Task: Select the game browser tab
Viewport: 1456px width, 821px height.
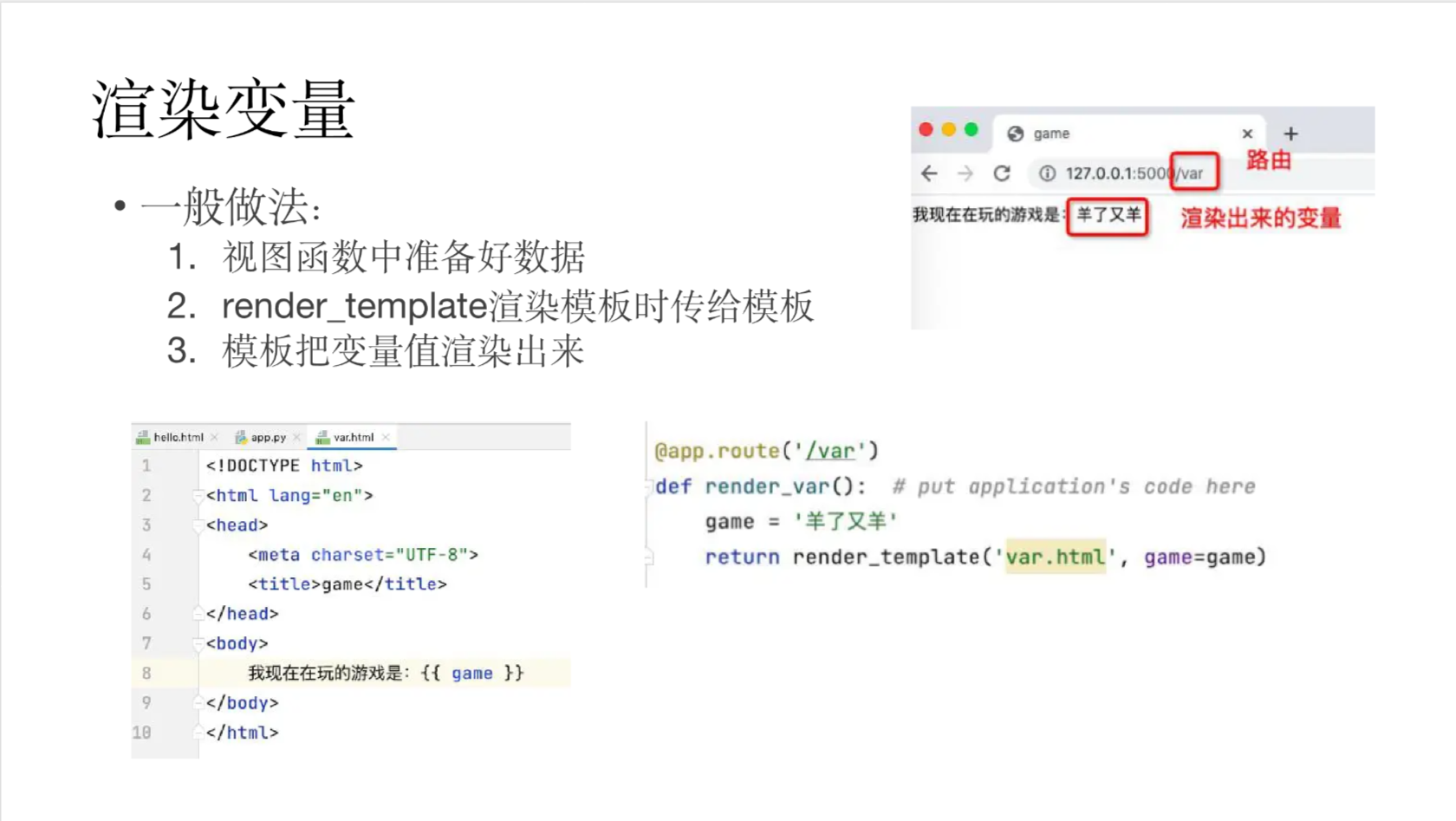Action: click(x=1129, y=134)
